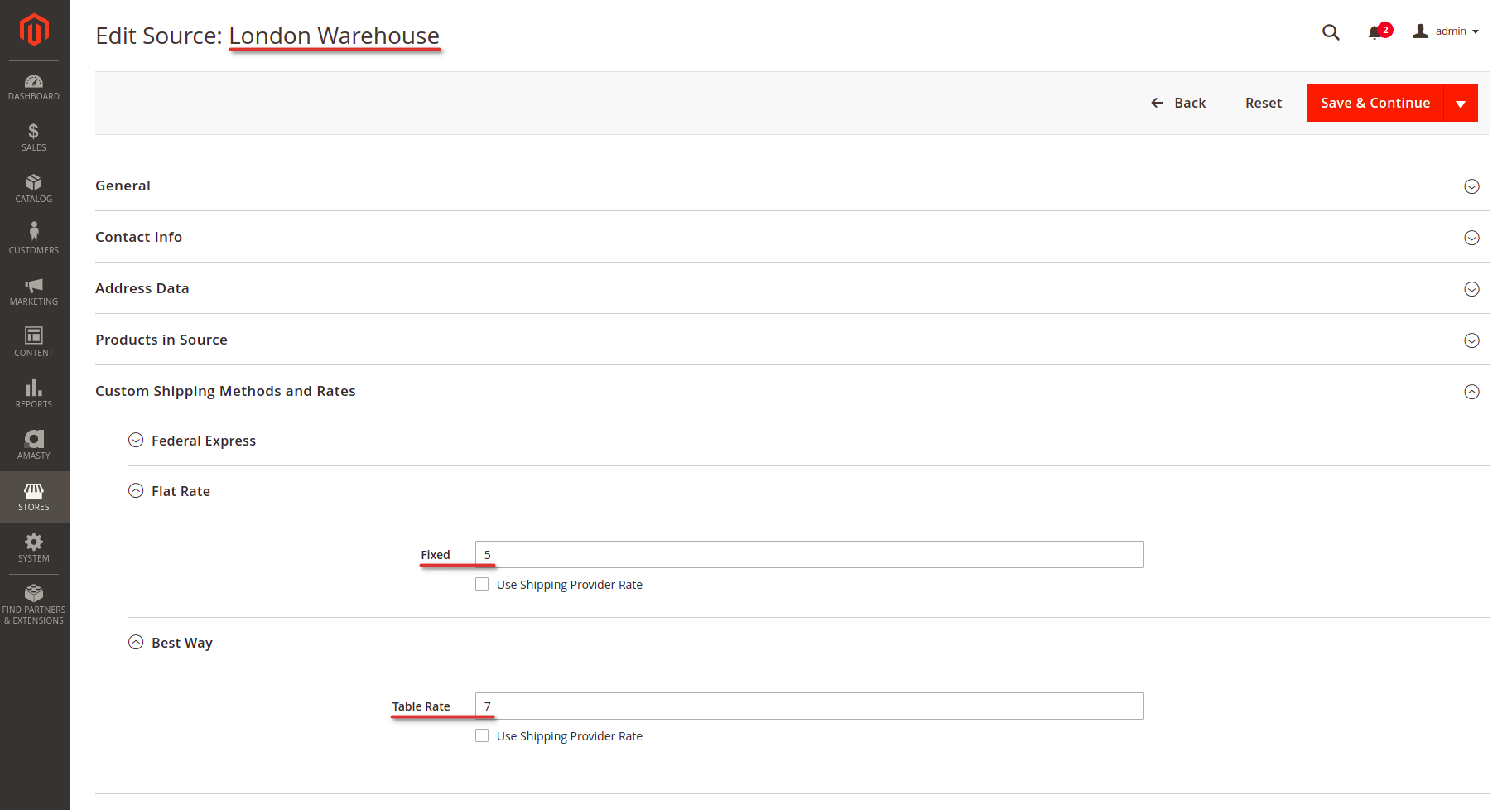Image resolution: width=1512 pixels, height=810 pixels.
Task: Open the Sales menu
Action: coord(34,137)
